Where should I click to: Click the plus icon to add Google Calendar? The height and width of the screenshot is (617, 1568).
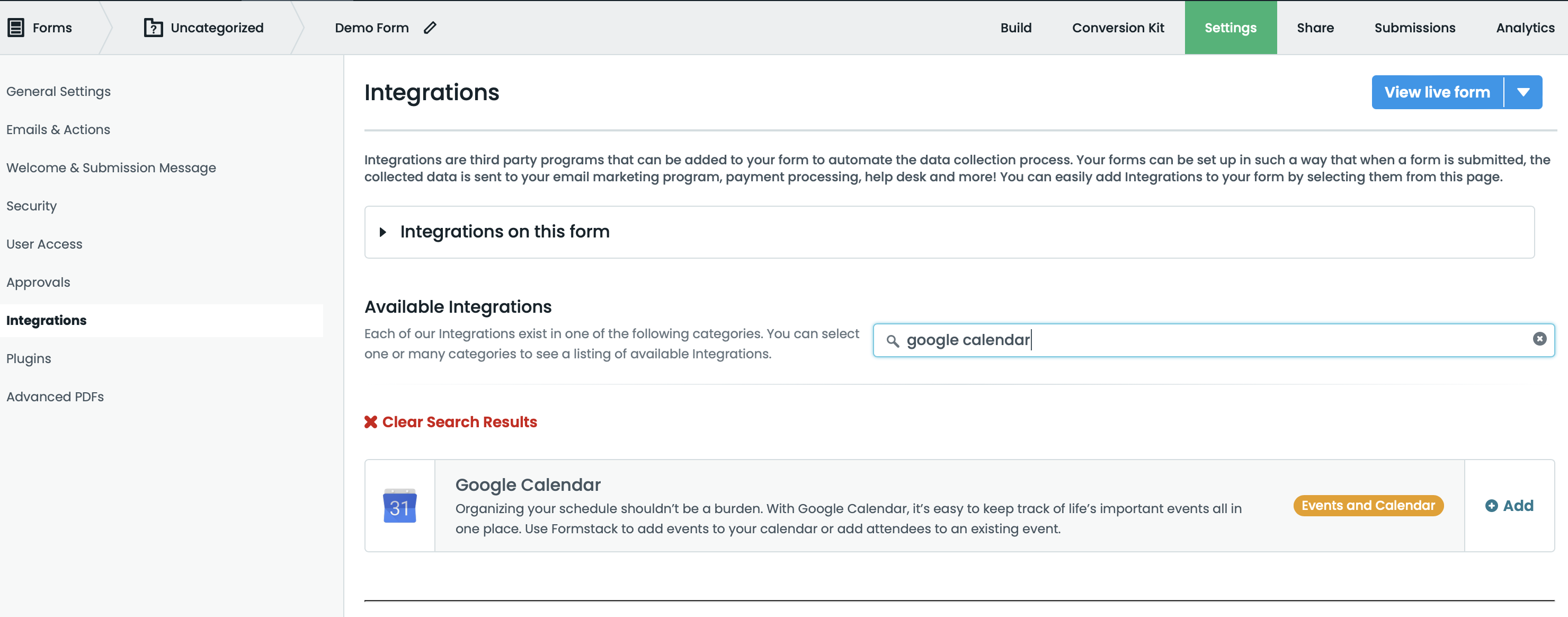tap(1491, 506)
